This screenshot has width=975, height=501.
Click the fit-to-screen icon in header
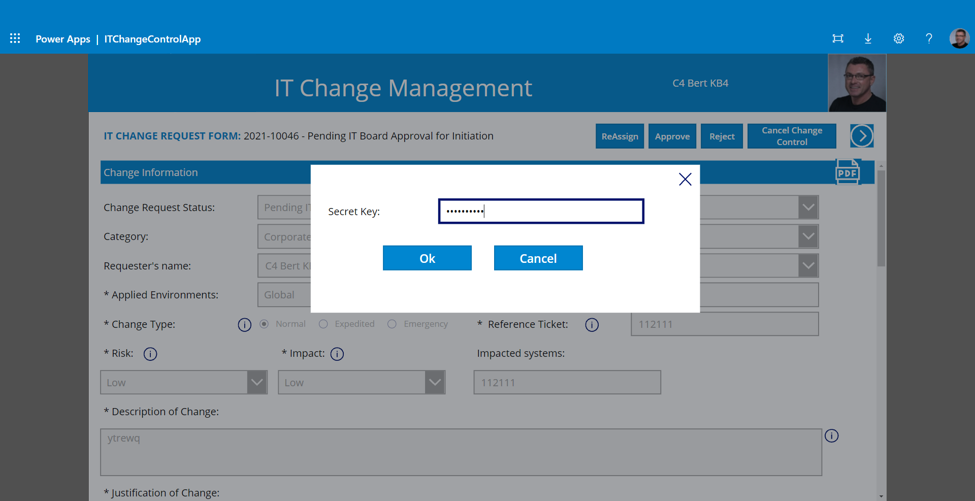838,39
